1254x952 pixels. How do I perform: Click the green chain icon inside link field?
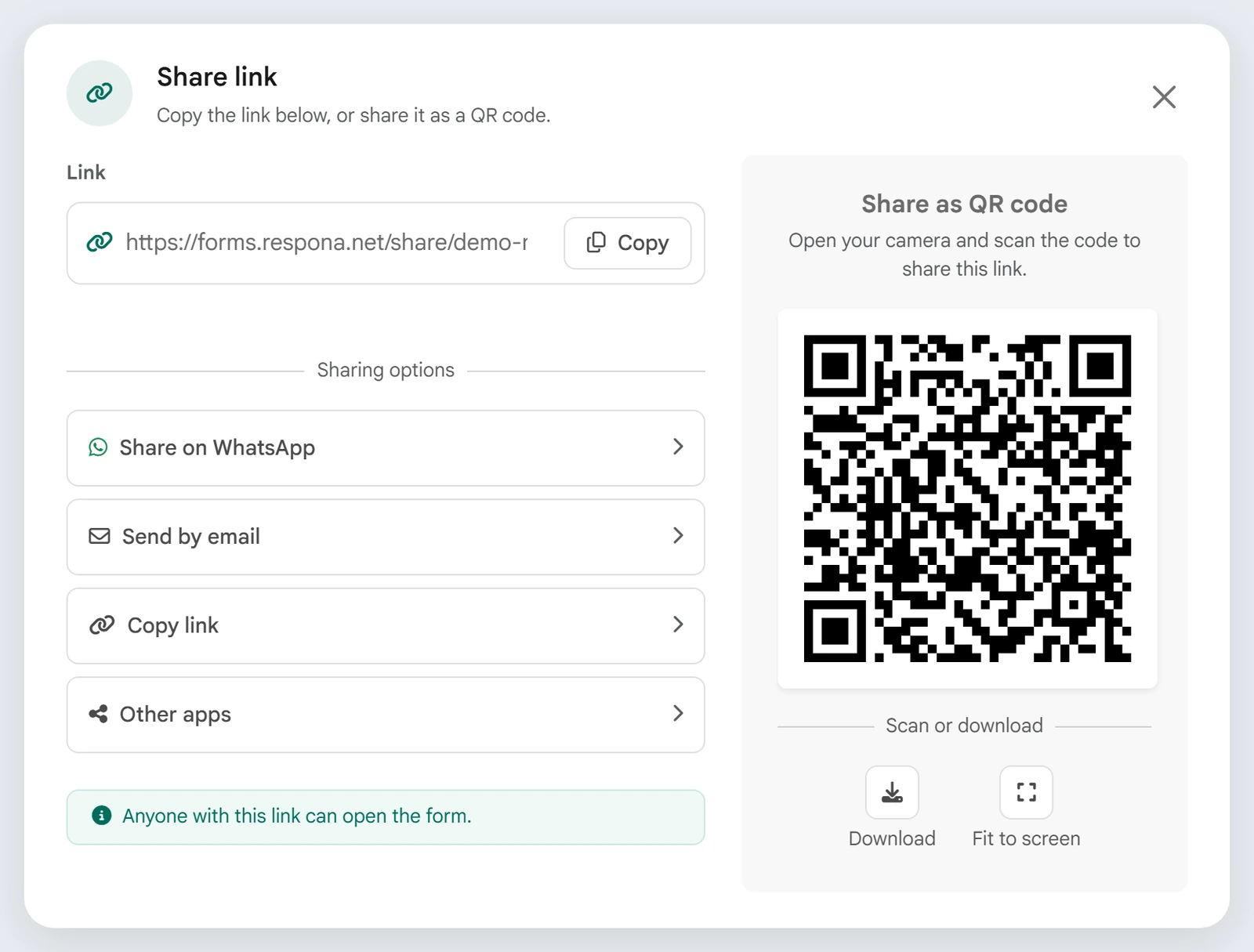coord(100,242)
